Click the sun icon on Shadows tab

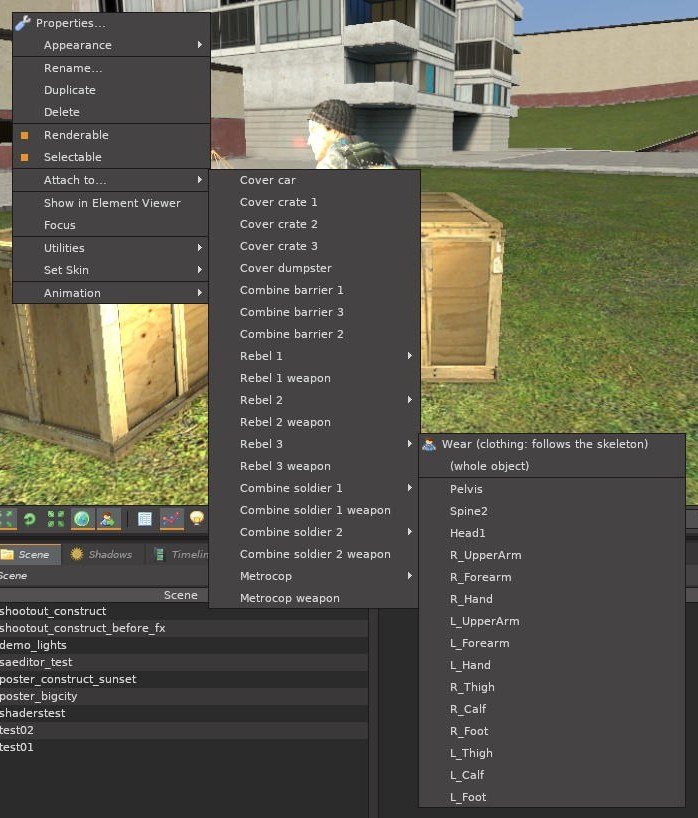77,554
